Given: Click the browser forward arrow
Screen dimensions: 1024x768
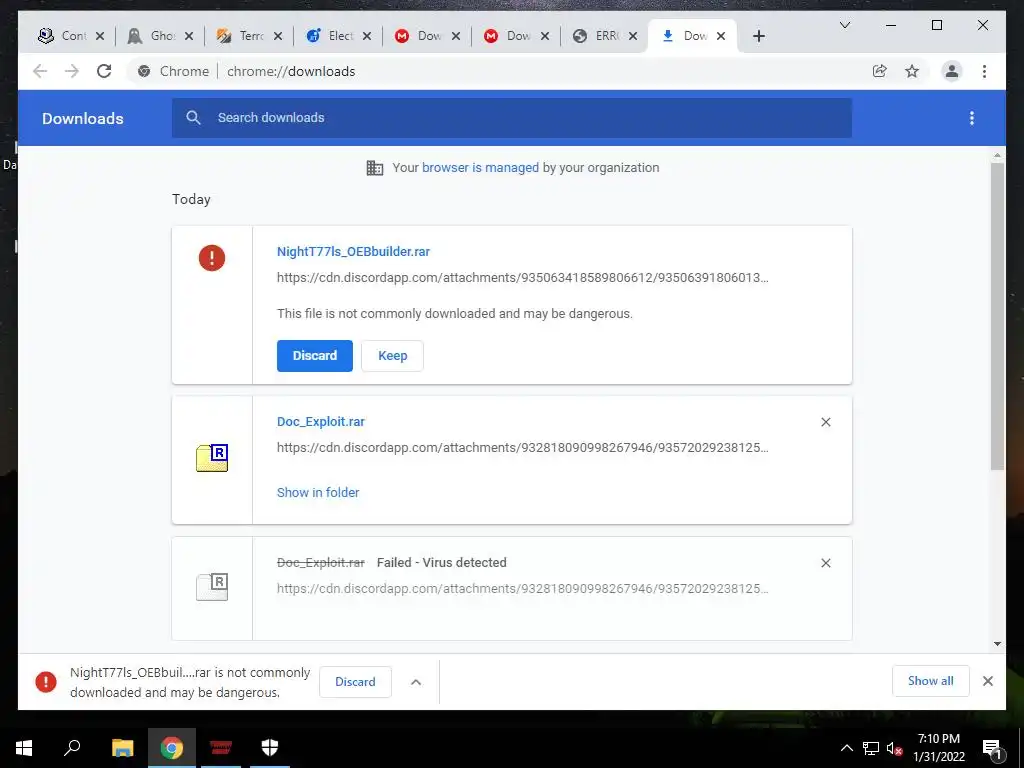Looking at the screenshot, I should 72,71.
